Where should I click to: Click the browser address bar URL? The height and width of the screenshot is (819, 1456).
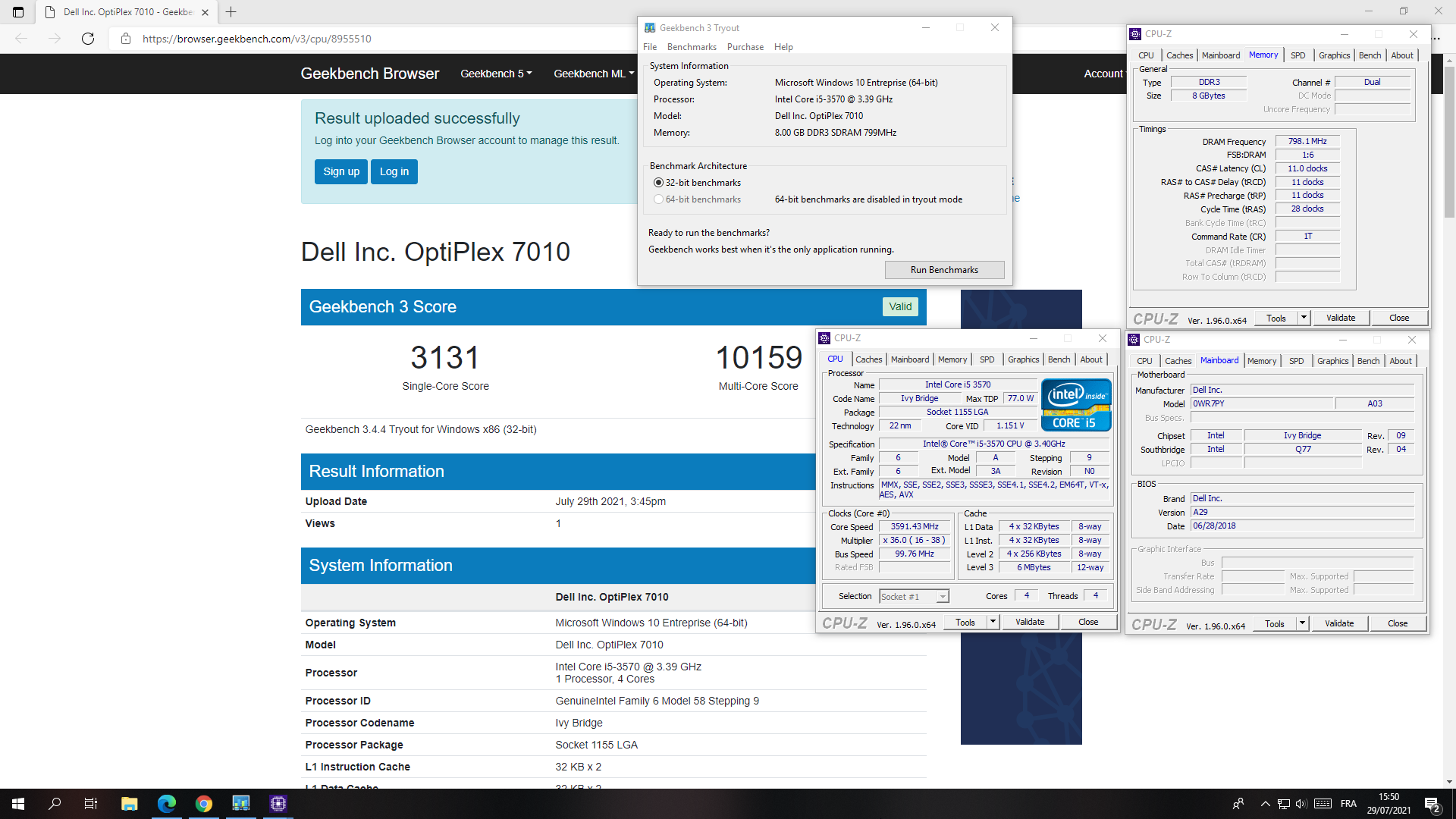tap(257, 39)
